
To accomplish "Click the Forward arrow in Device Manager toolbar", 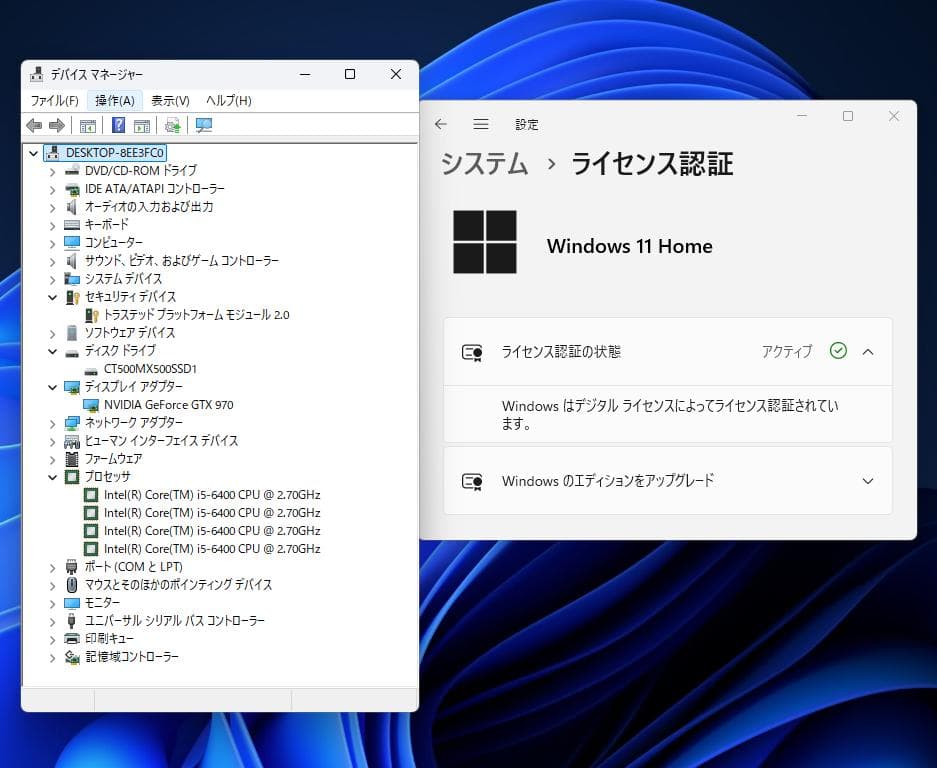I will 58,125.
